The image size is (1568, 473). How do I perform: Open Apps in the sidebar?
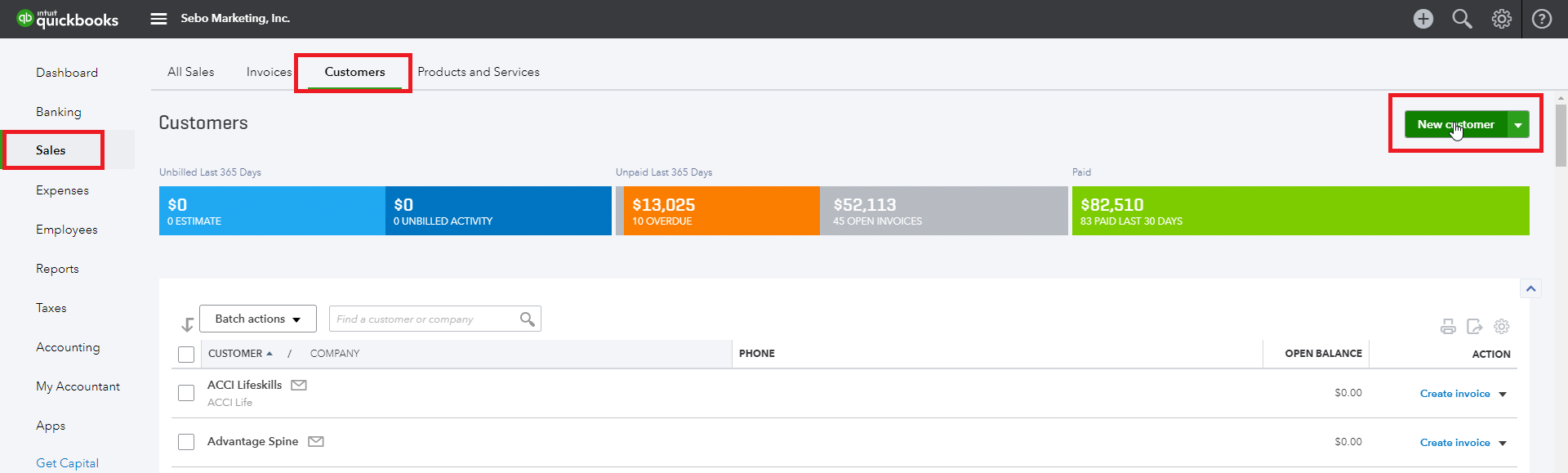(x=51, y=426)
